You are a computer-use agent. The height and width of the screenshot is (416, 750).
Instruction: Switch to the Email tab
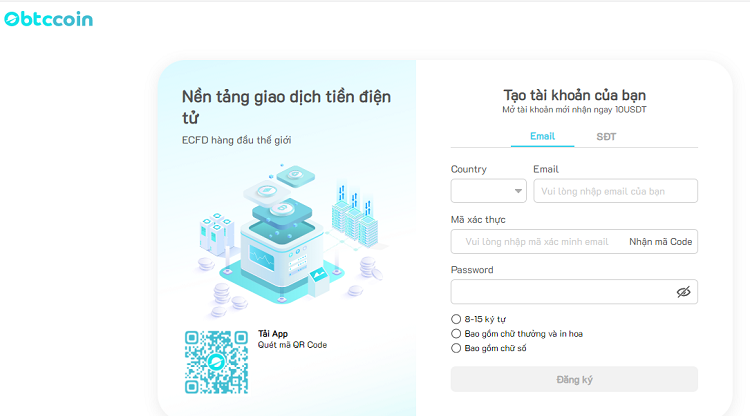coord(542,136)
